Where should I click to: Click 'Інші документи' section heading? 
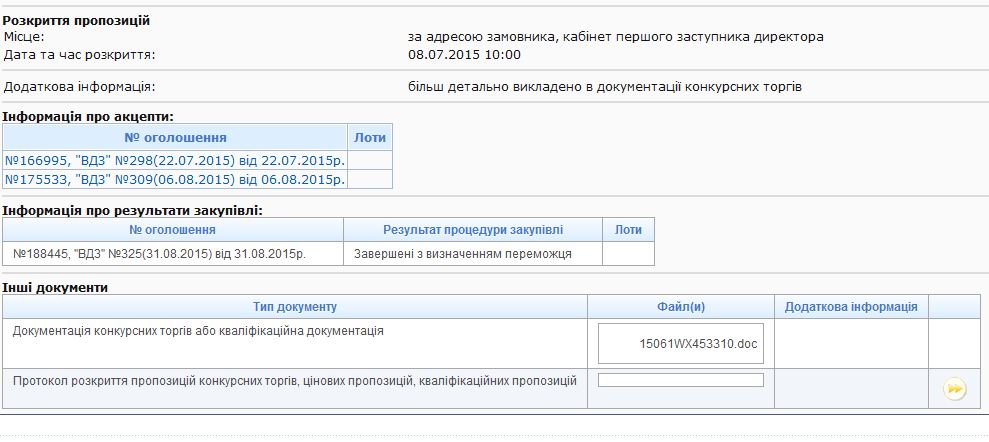(55, 287)
